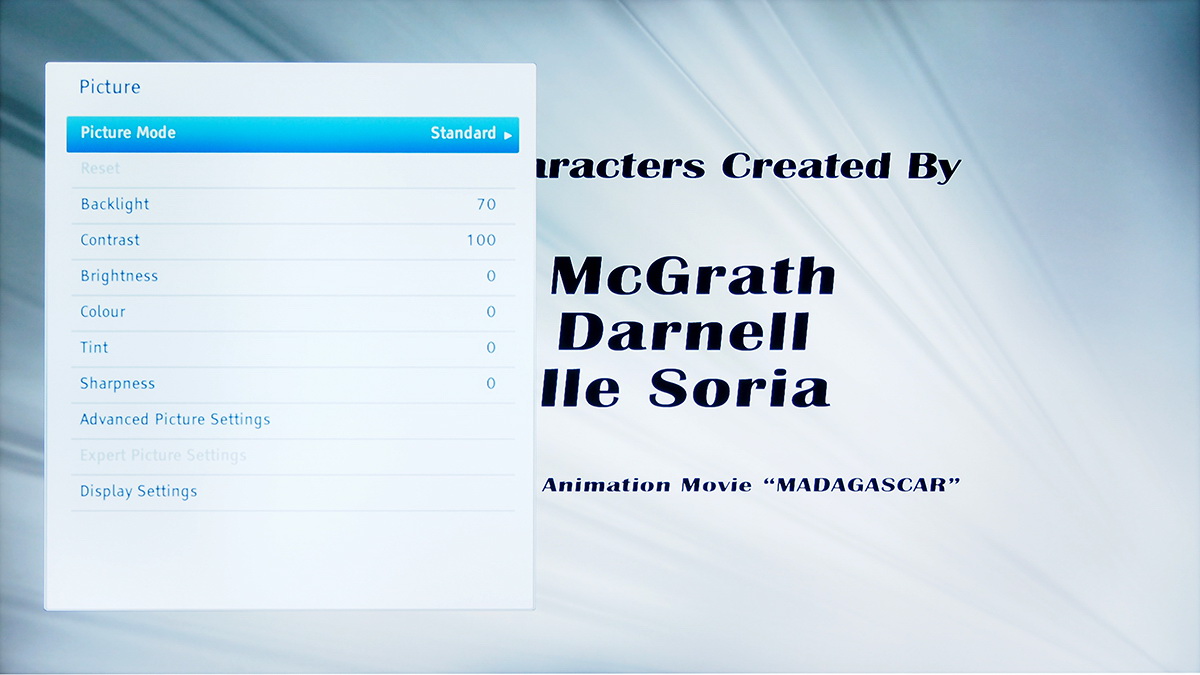
Task: Select the Colour value 0
Action: coord(491,312)
